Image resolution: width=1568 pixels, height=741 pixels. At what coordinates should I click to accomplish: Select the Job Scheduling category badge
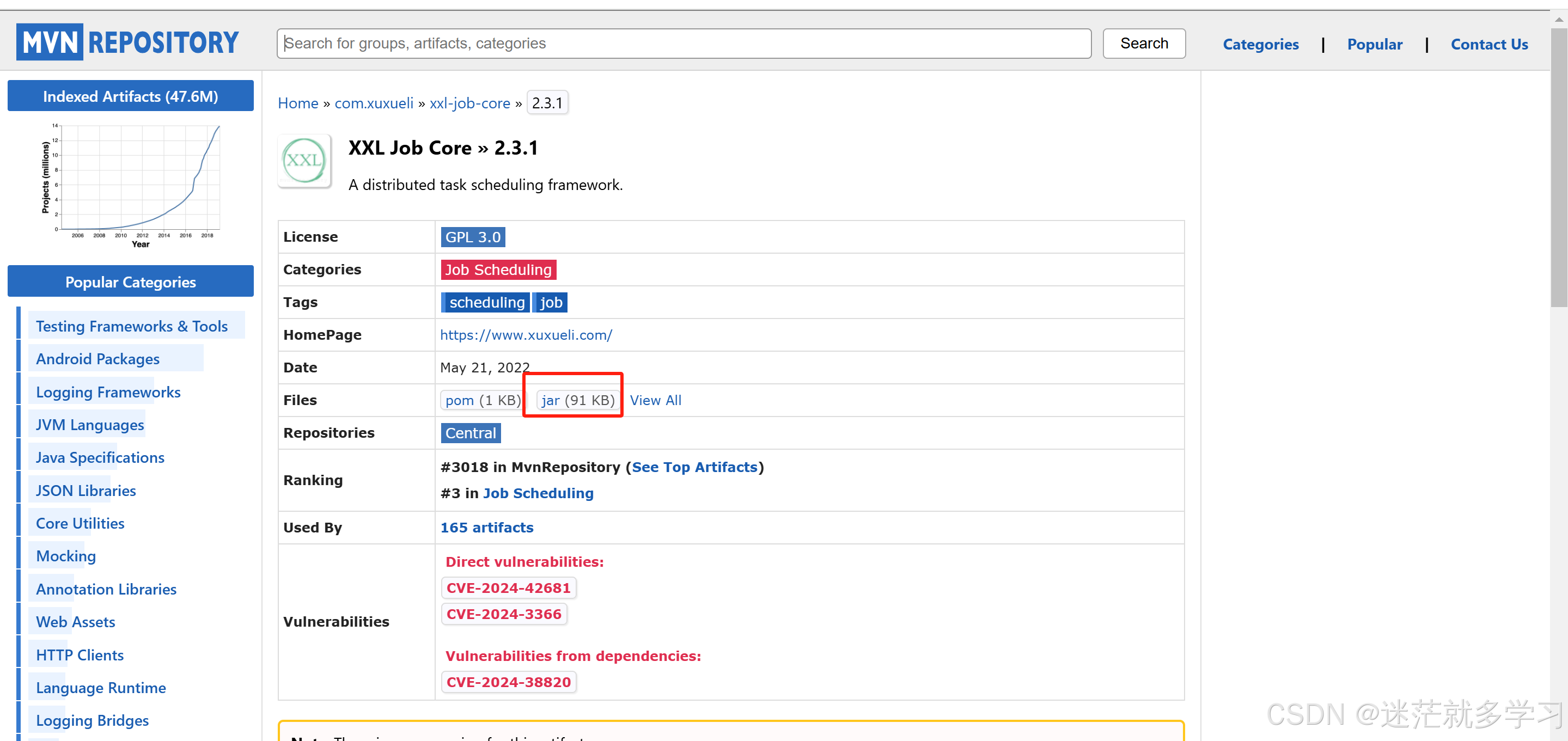(497, 270)
